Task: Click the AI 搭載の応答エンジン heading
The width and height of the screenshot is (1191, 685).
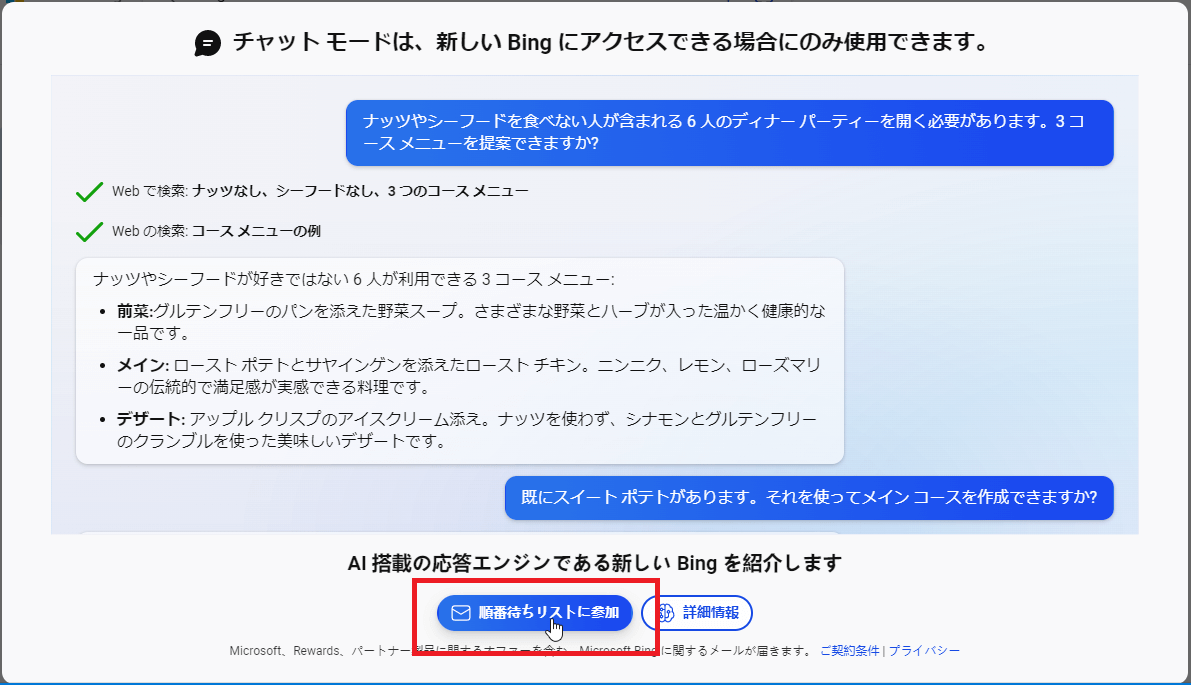Action: [x=594, y=563]
